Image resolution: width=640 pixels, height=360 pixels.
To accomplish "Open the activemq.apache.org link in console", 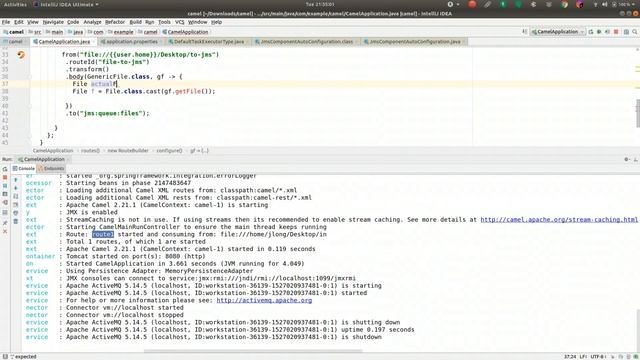I will (264, 300).
